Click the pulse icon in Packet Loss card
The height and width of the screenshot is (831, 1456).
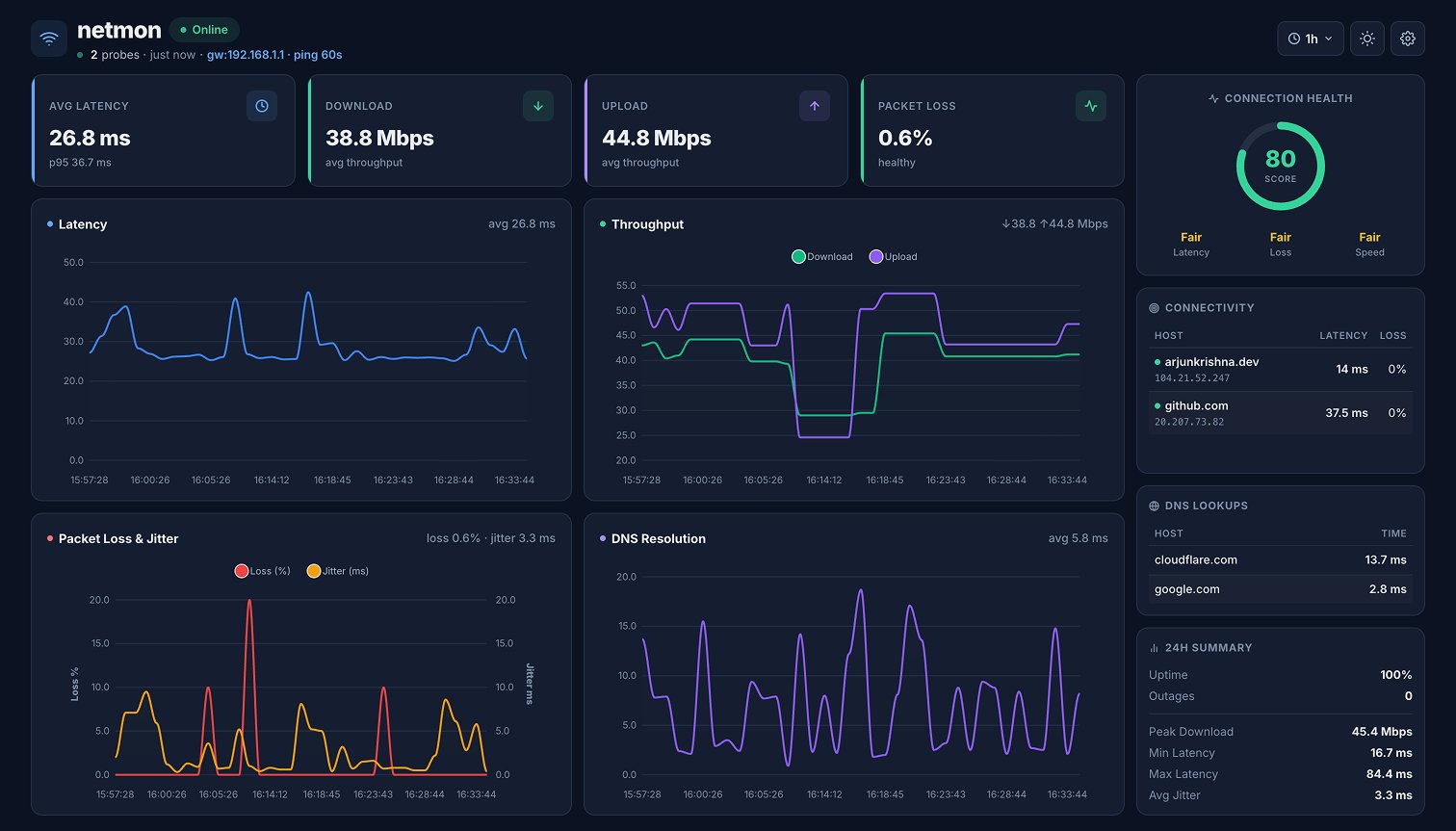1091,106
